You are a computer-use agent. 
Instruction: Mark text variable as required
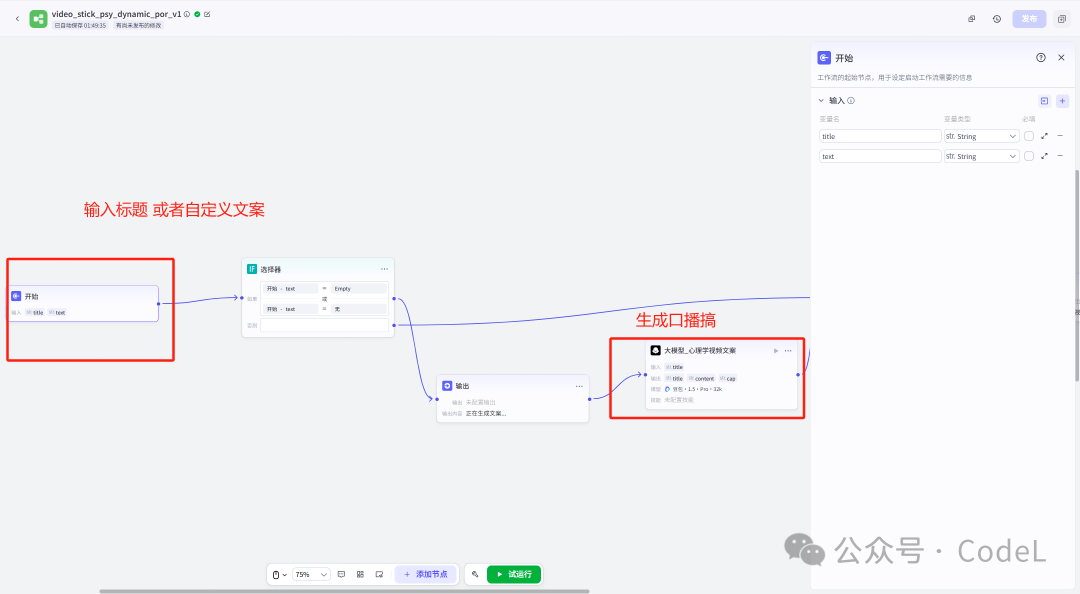click(1029, 156)
